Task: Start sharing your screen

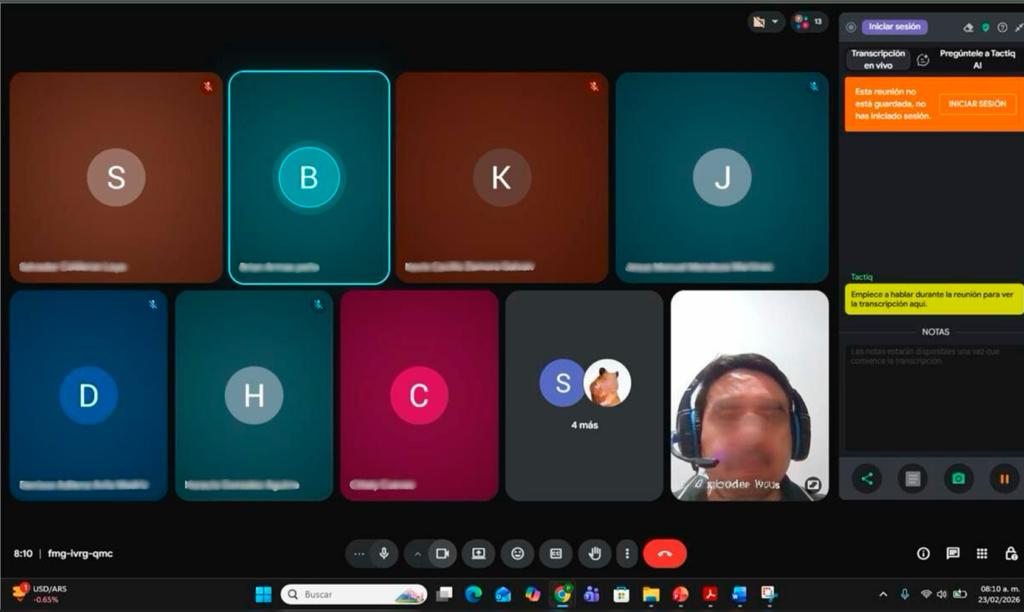Action: 479,553
